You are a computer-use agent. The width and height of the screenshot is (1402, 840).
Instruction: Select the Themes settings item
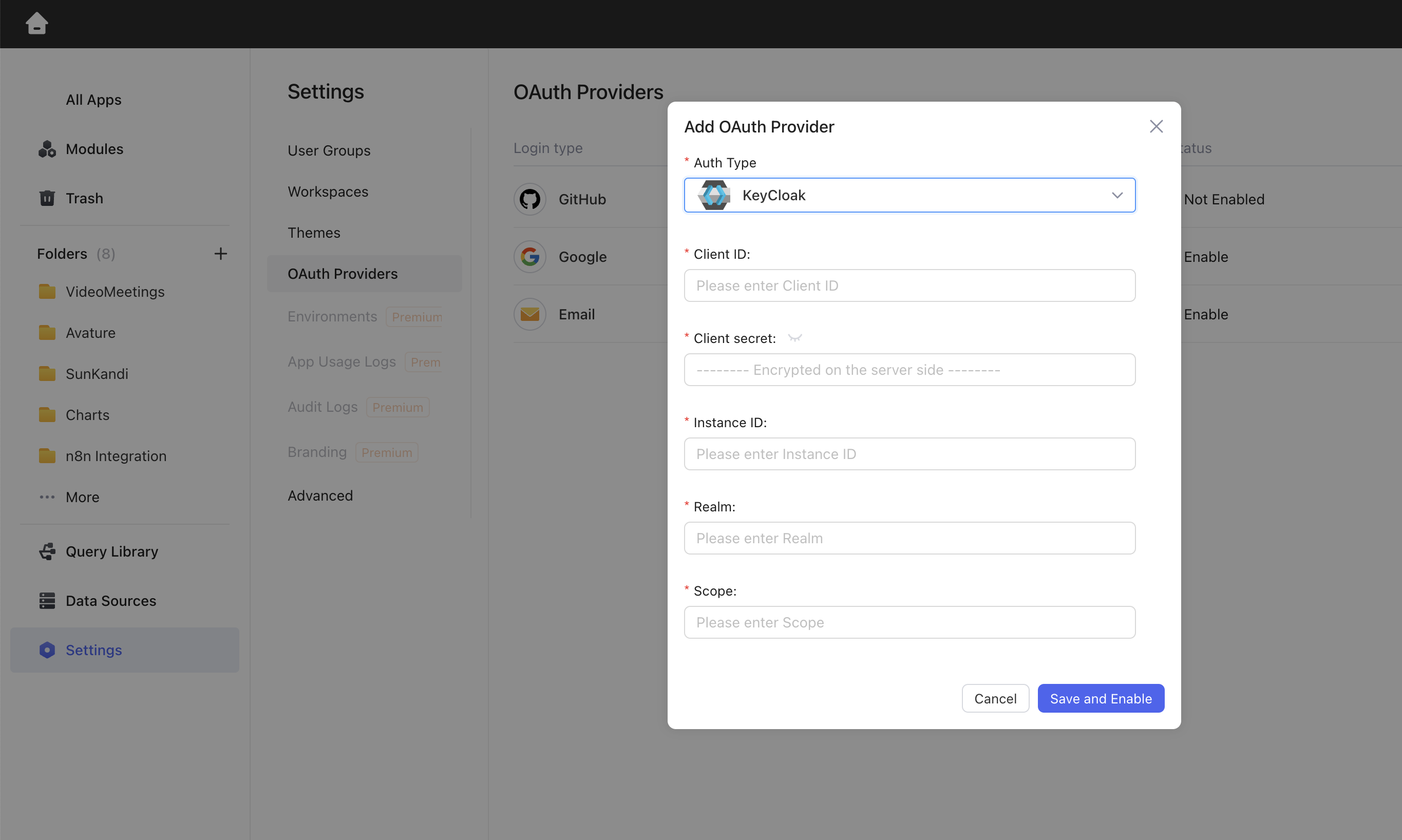pos(314,233)
